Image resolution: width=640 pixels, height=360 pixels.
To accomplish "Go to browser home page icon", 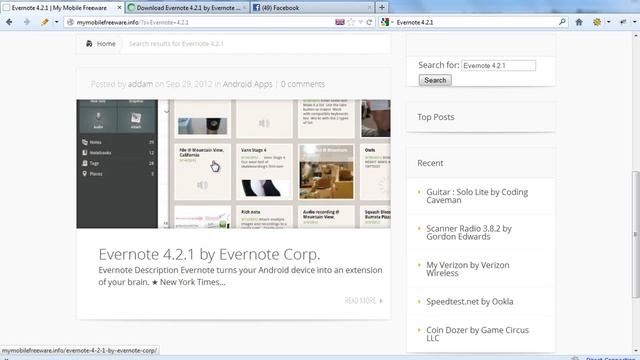I will tap(579, 22).
